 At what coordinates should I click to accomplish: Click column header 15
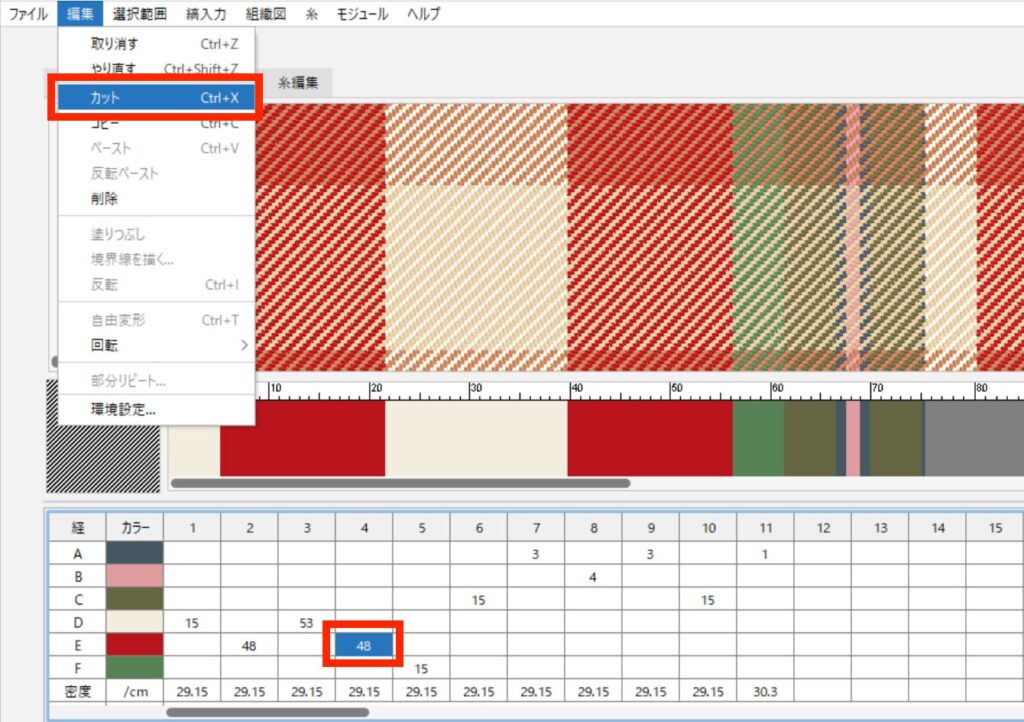pyautogui.click(x=995, y=527)
